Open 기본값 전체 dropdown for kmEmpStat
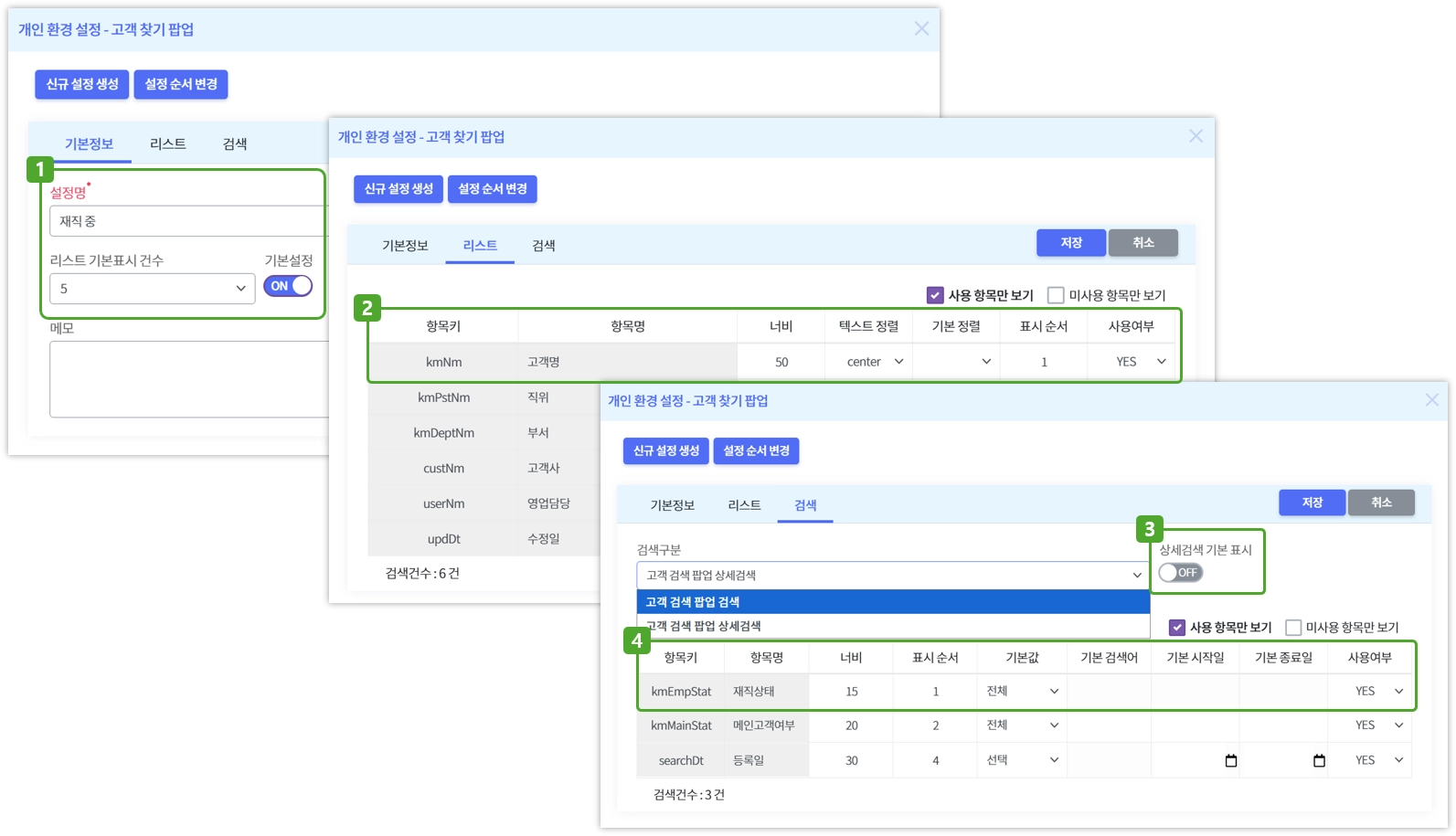 pos(1022,692)
